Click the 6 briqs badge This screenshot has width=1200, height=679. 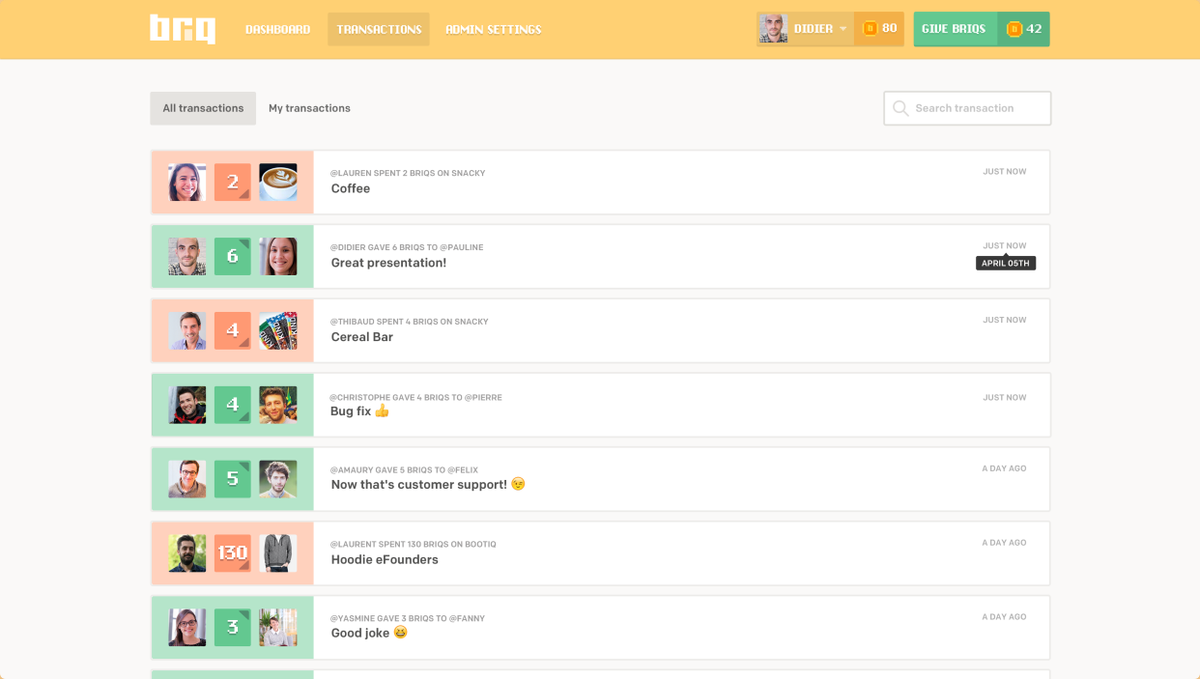[x=232, y=256]
